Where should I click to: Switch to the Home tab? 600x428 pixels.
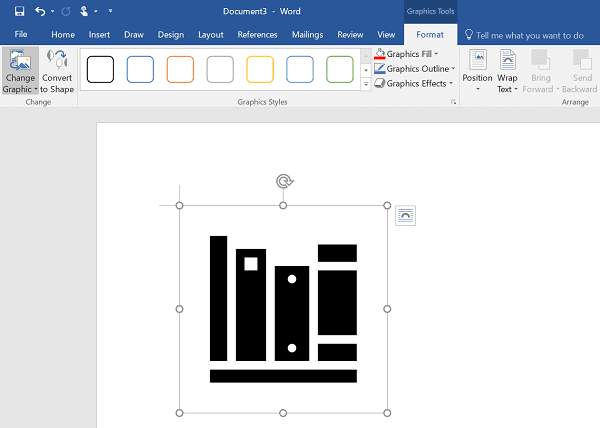point(63,35)
